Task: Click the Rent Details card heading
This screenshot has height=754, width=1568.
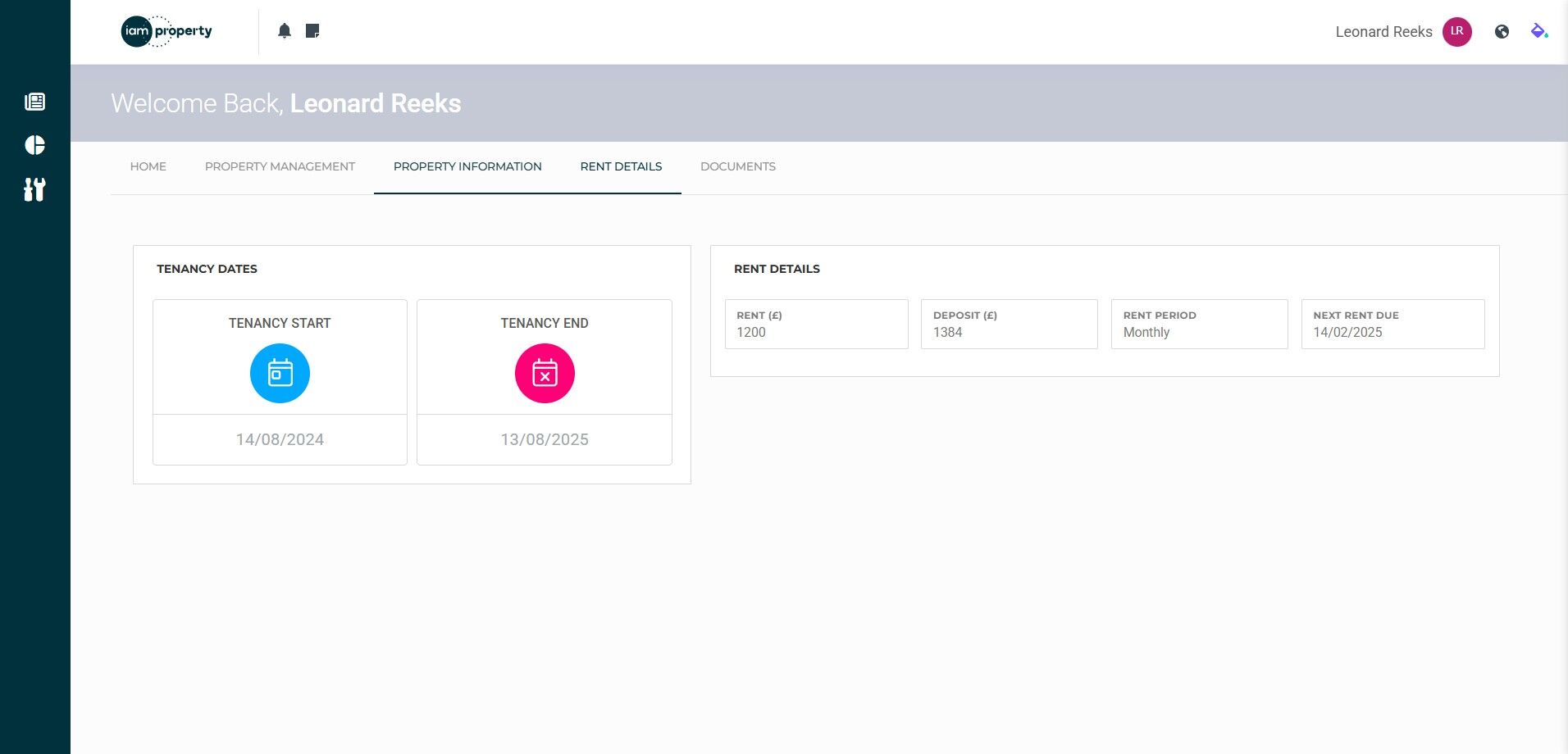Action: pyautogui.click(x=777, y=269)
